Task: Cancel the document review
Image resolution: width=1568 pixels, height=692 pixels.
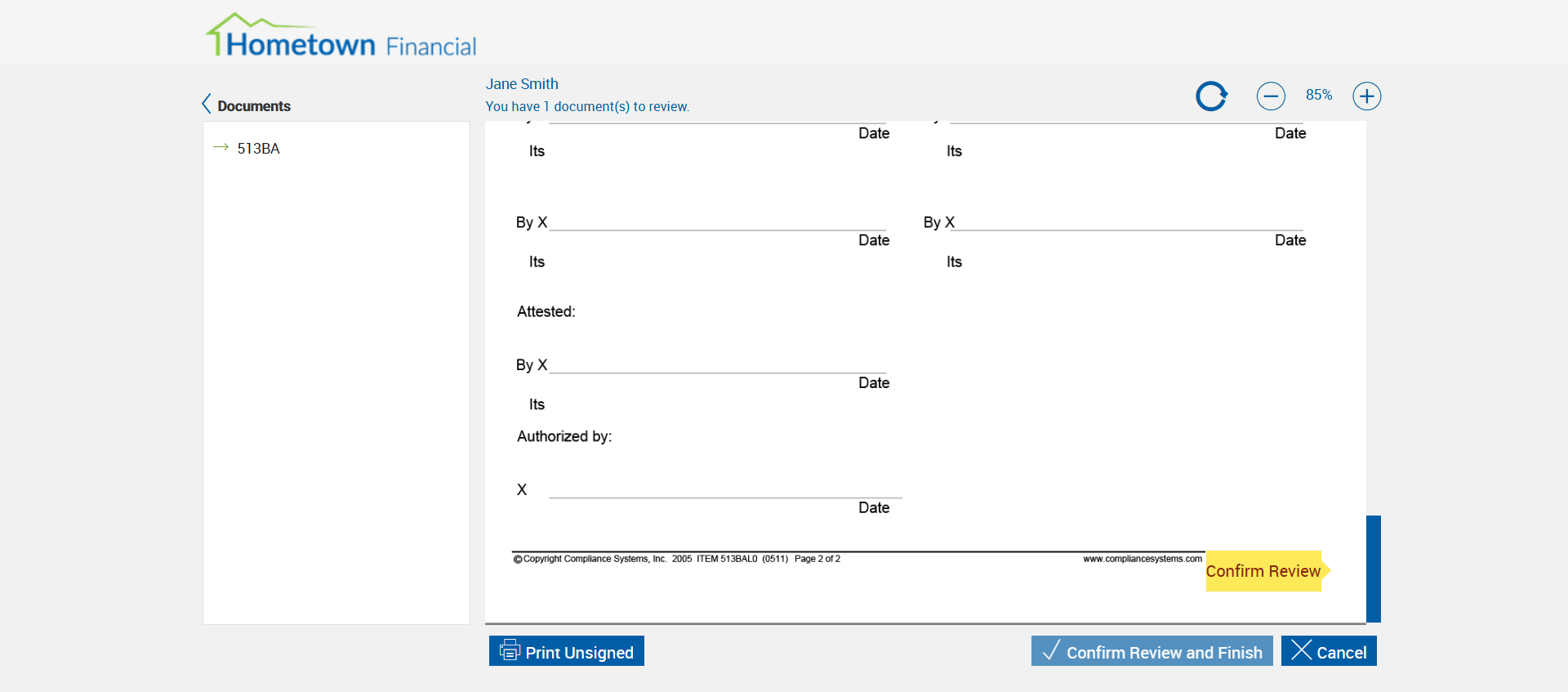Action: 1329,651
